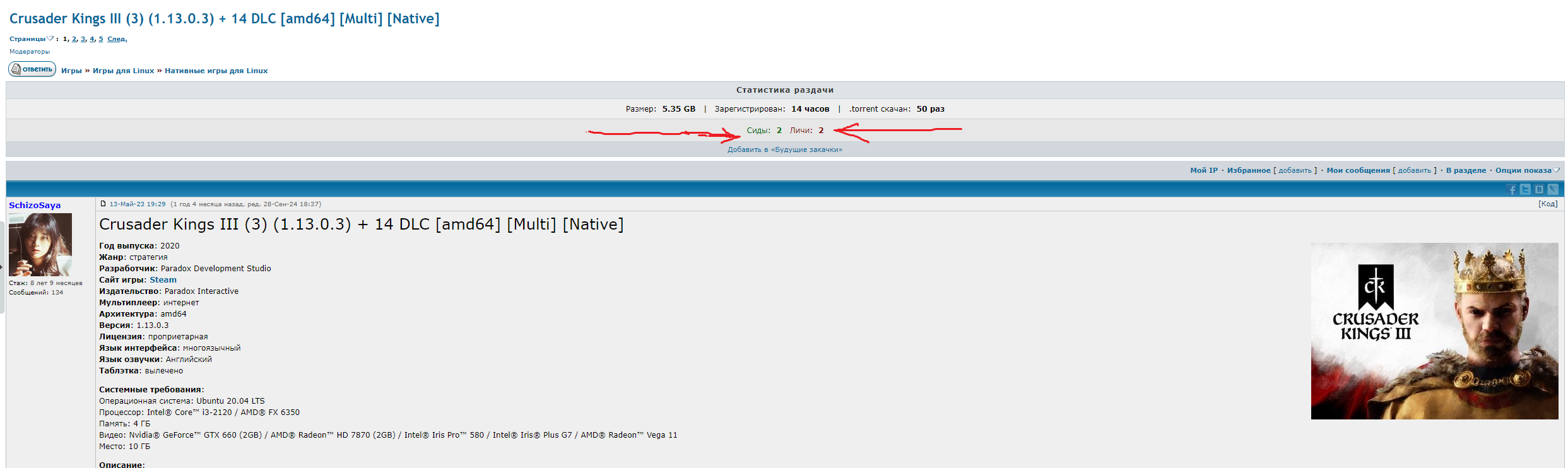Image resolution: width=1568 pixels, height=468 pixels.
Task: Click the blue topic title at the top
Action: (x=225, y=18)
